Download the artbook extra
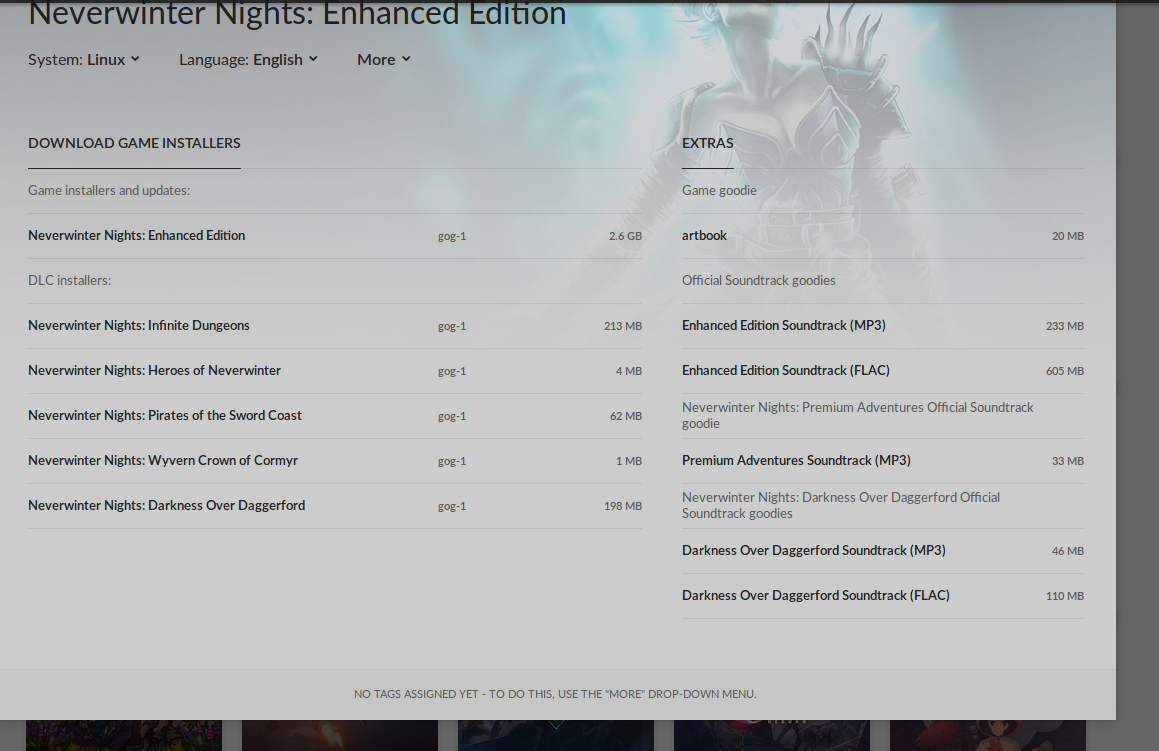The height and width of the screenshot is (751, 1159). click(883, 236)
